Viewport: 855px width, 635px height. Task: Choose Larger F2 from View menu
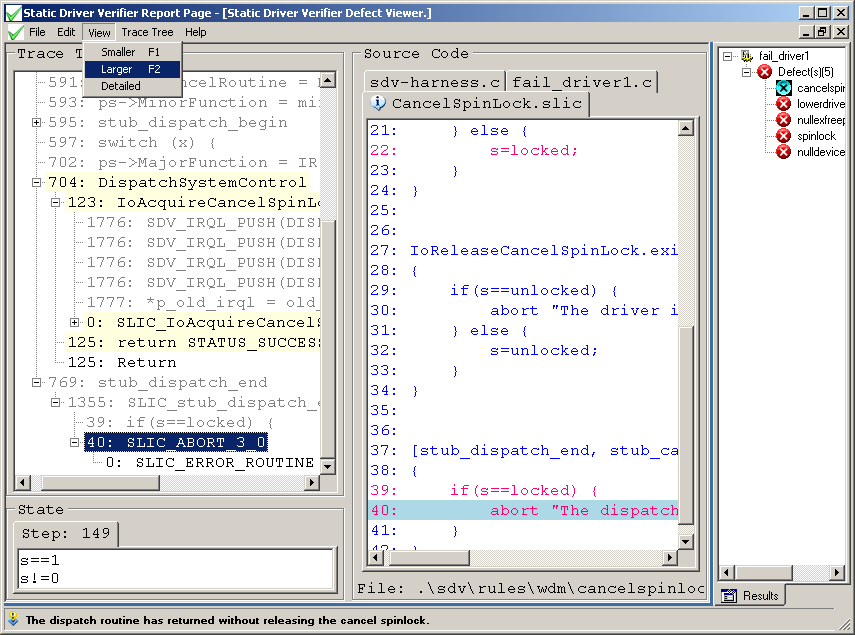tap(132, 69)
